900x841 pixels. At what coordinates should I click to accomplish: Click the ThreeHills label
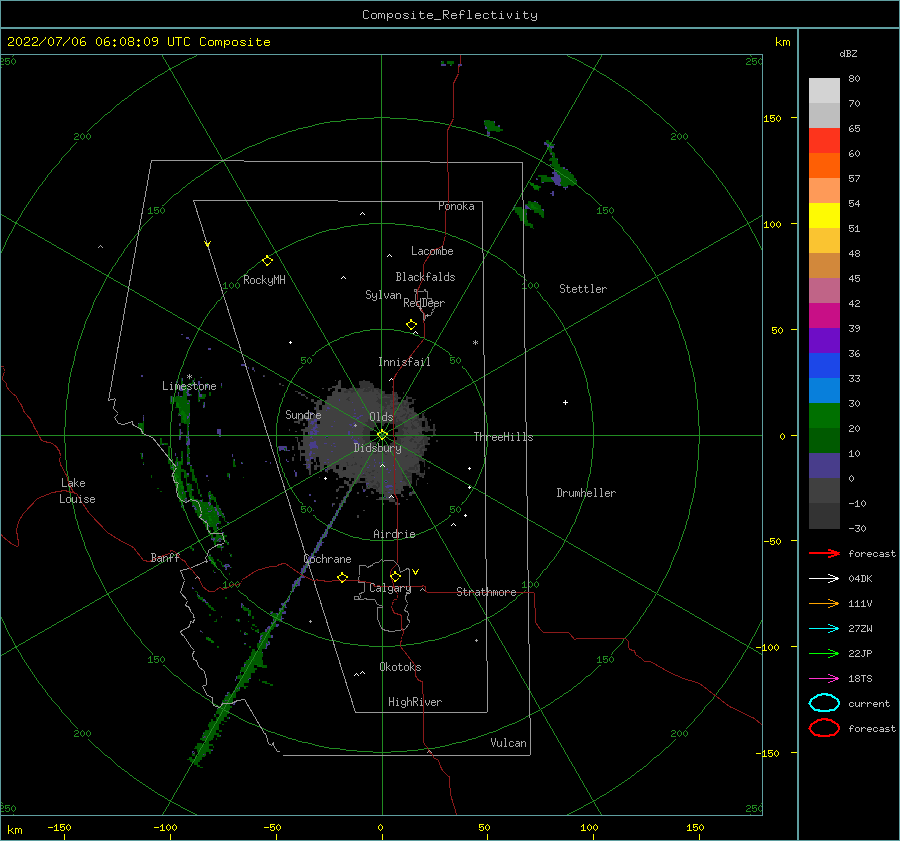point(503,437)
